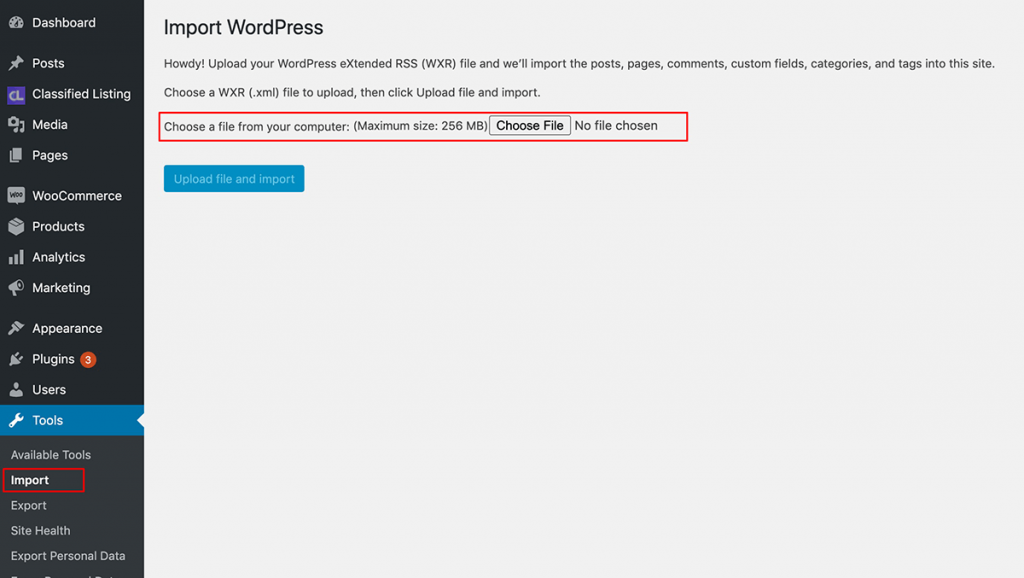This screenshot has height=578, width=1024.
Task: Click the Classified Listing CL icon
Action: click(x=16, y=94)
